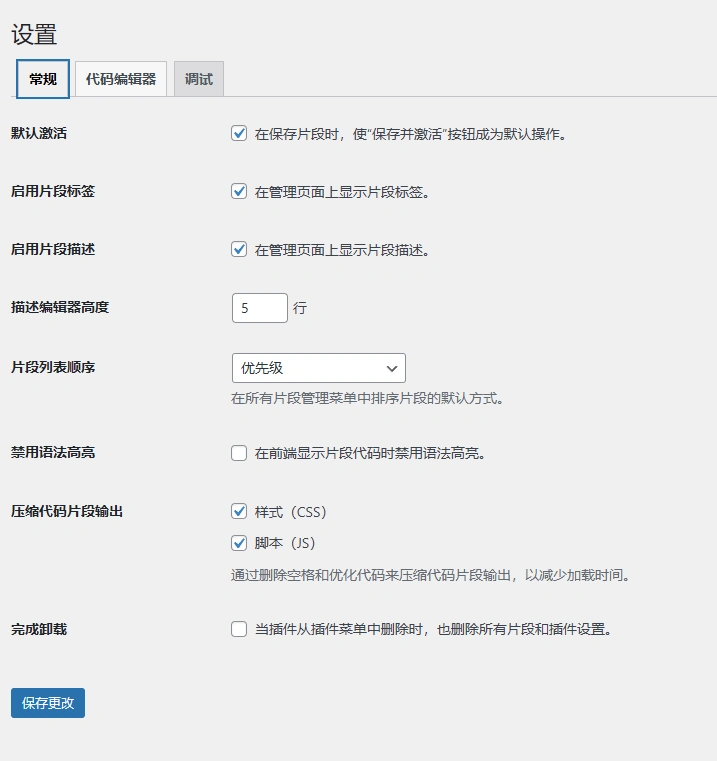Click the 样式 (CSS) label
Screen dimensions: 717x761
click(290, 512)
